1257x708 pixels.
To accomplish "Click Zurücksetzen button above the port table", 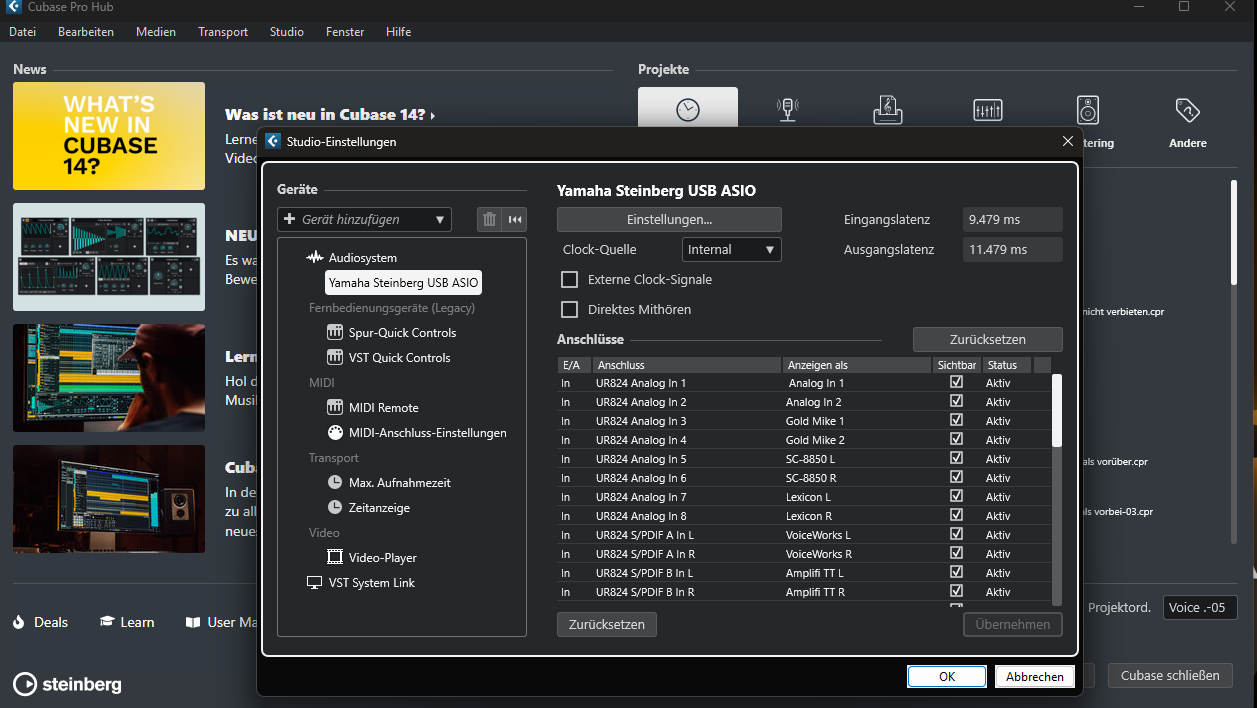I will tap(988, 339).
